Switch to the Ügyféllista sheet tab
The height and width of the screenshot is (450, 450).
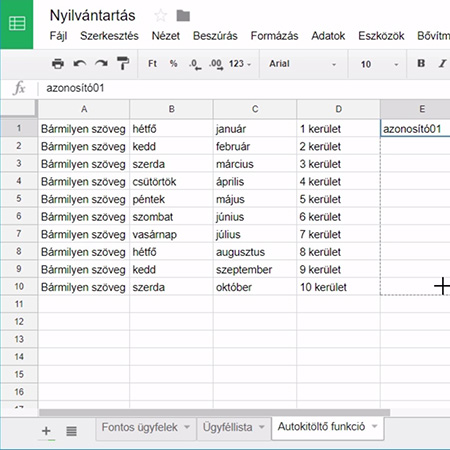234,427
